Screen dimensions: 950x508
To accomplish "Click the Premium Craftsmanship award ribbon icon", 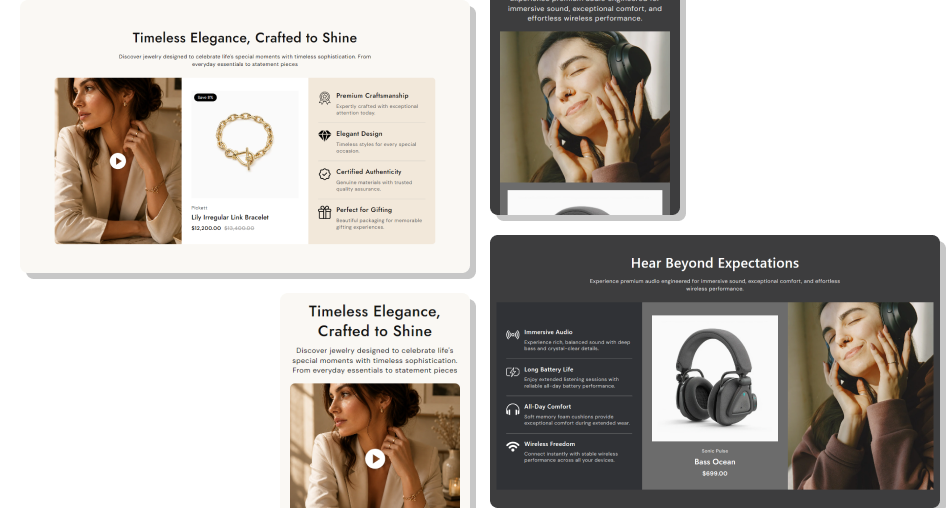I will click(325, 98).
